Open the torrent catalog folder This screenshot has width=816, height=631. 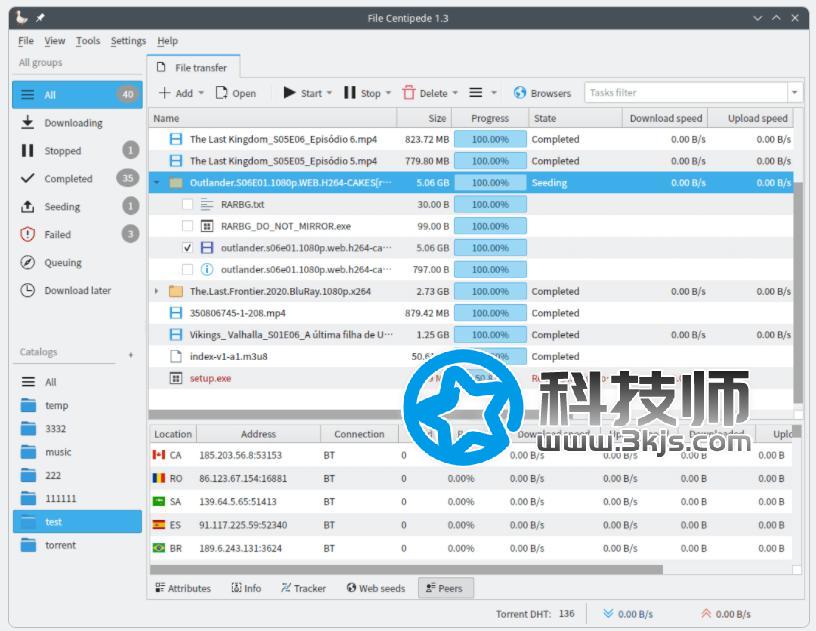(x=77, y=545)
